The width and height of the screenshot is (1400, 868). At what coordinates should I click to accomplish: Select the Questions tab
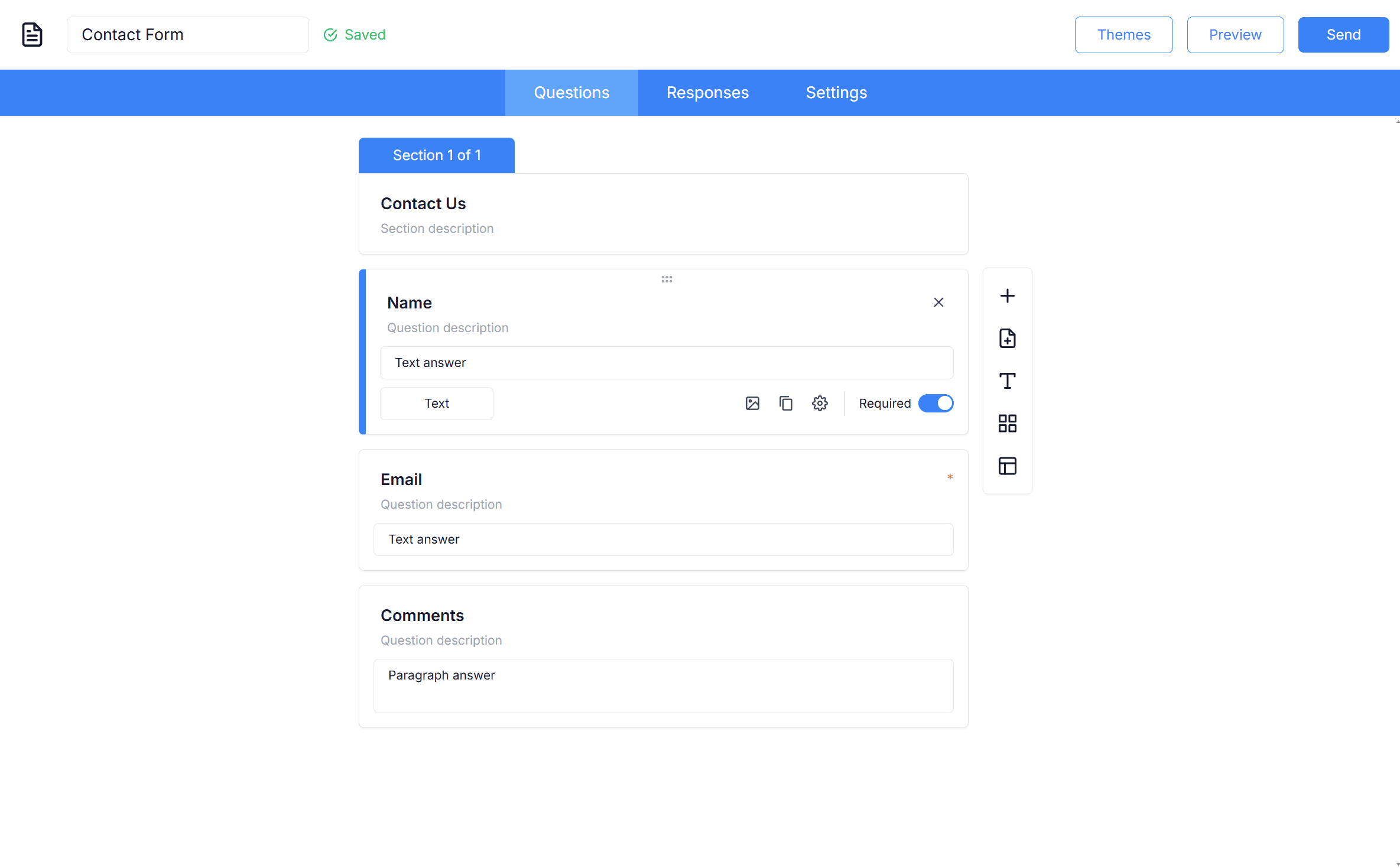pos(571,93)
